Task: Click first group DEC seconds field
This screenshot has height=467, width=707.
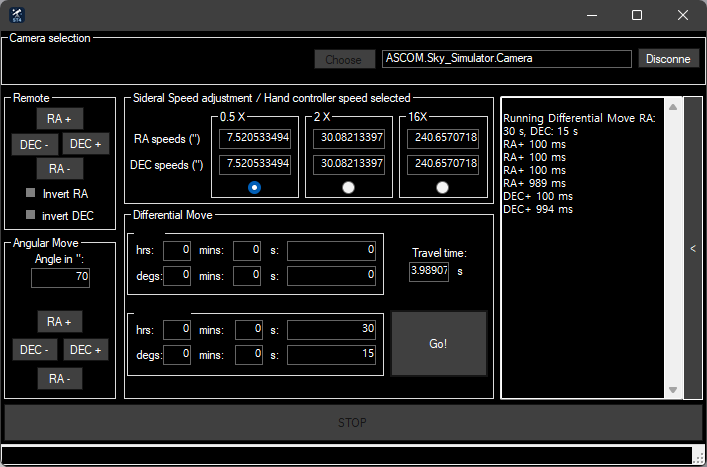Action: pyautogui.click(x=331, y=275)
